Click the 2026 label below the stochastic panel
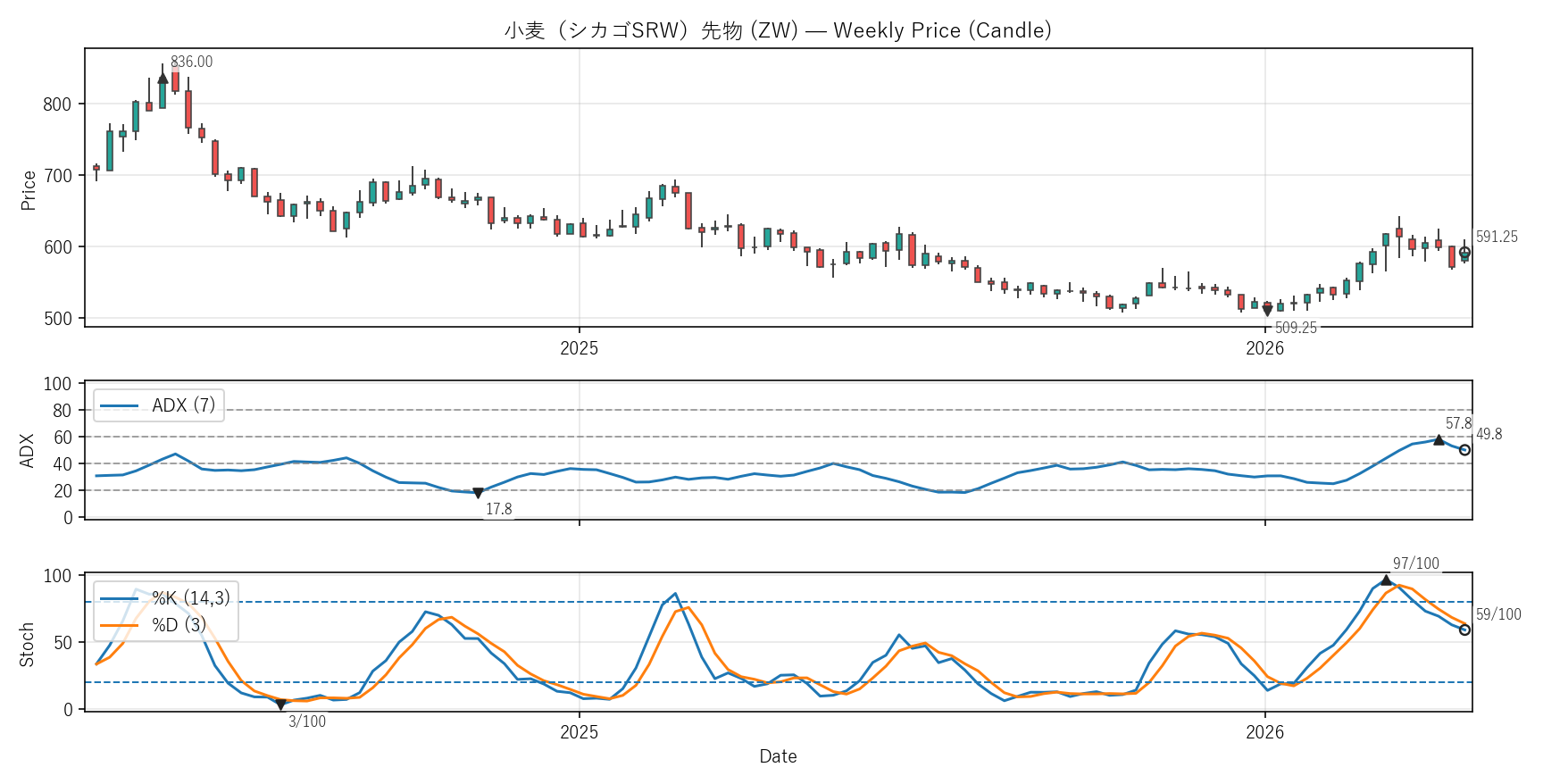 [1264, 732]
